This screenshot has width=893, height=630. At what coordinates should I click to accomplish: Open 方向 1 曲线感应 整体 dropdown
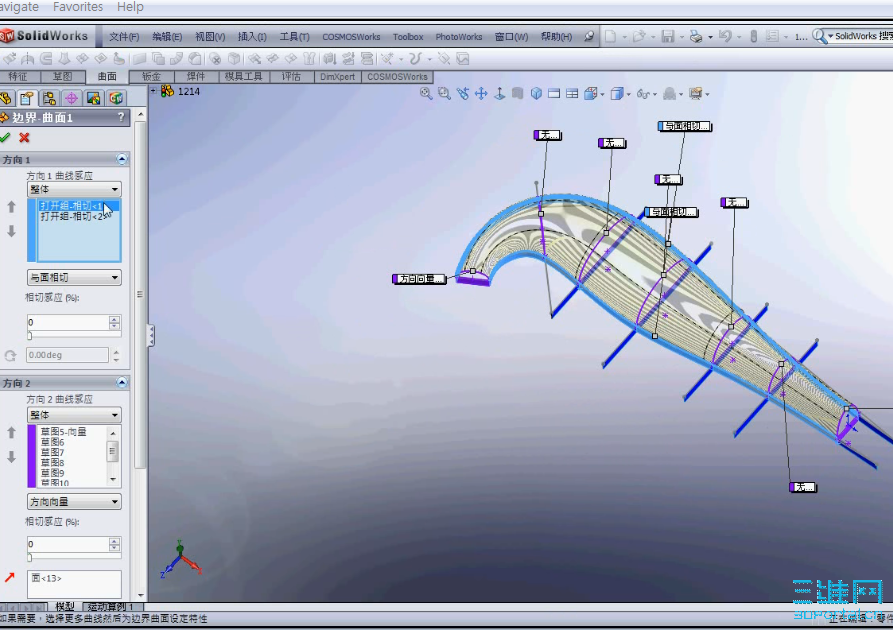pyautogui.click(x=75, y=189)
